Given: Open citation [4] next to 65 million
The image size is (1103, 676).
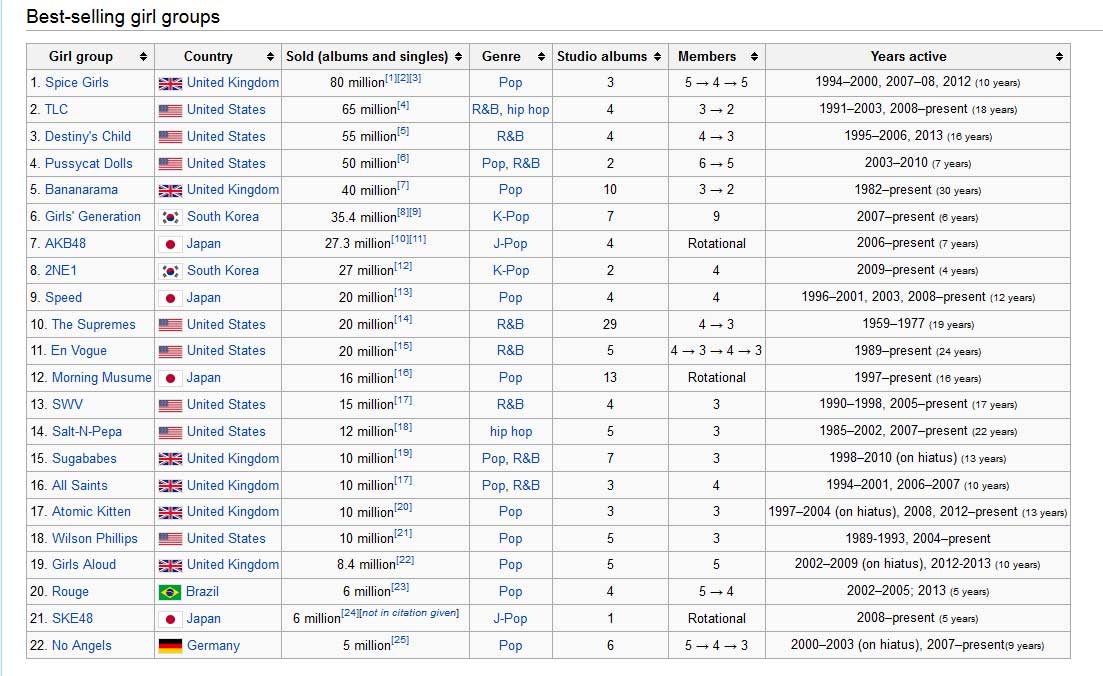Looking at the screenshot, I should click(x=403, y=106).
